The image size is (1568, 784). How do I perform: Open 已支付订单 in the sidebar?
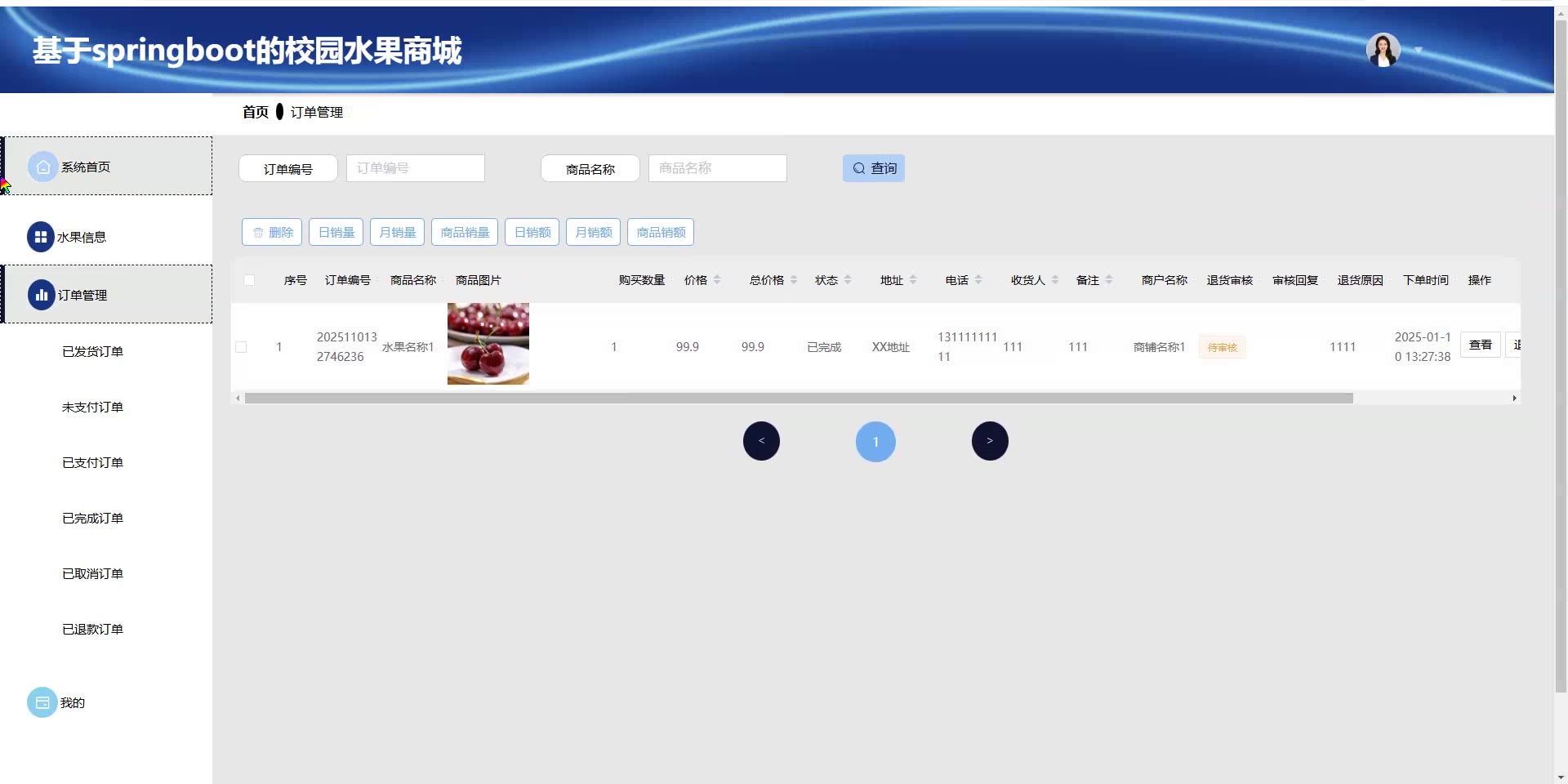click(92, 462)
